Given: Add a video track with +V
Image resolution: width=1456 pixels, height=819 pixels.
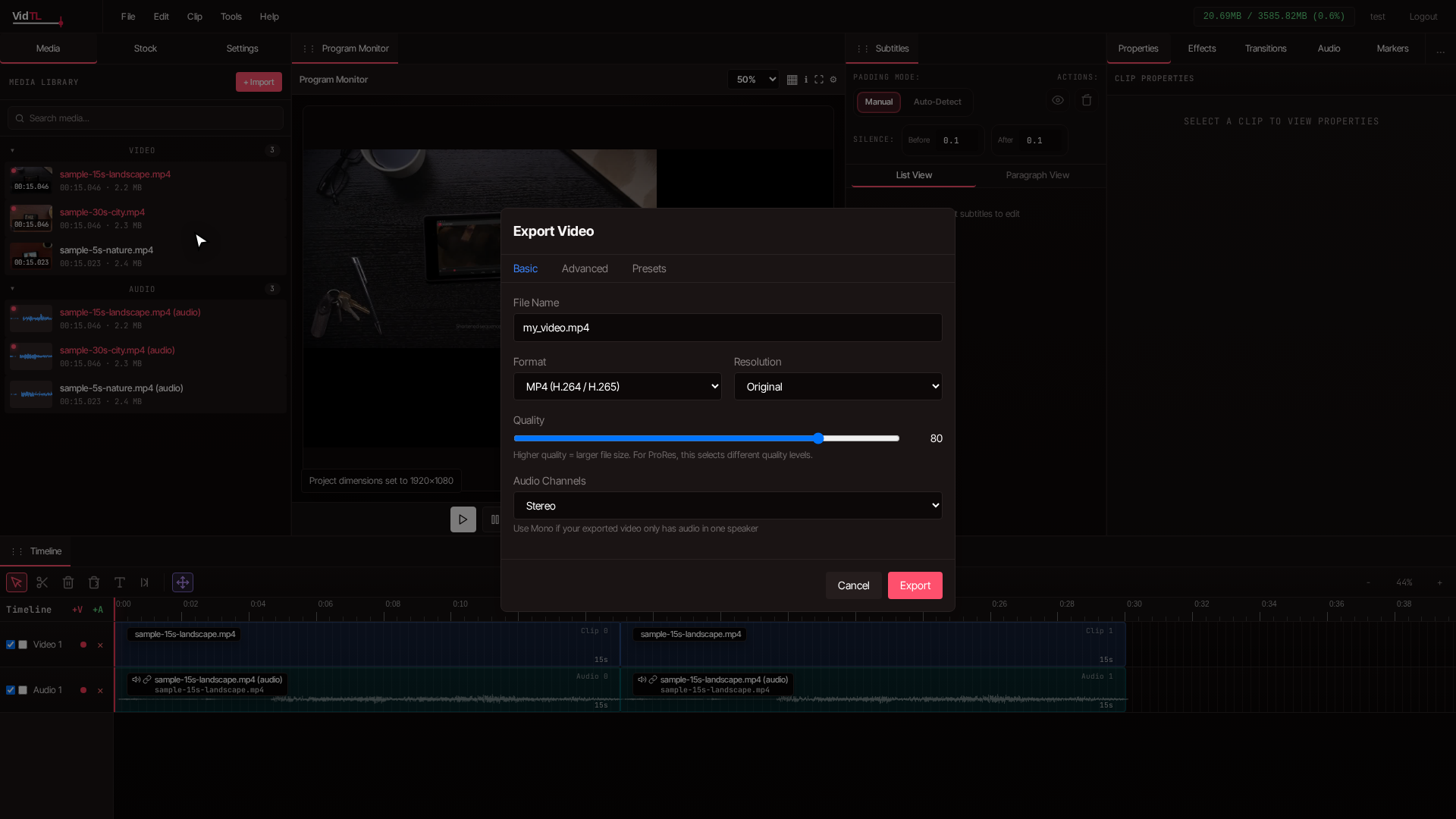Looking at the screenshot, I should (77, 610).
